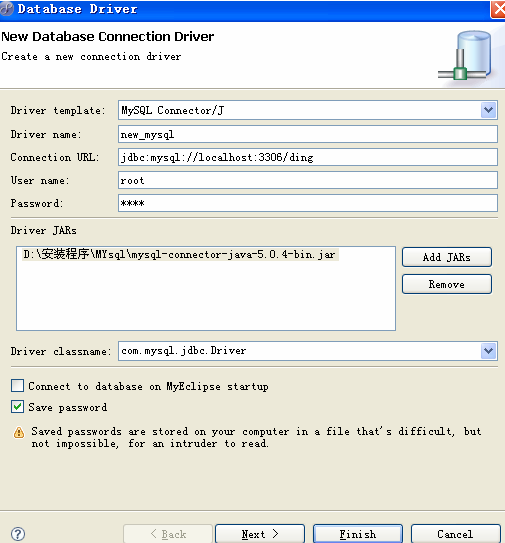Screen dimensions: 505x543
Task: Click the database driver banner image
Action: tap(467, 55)
